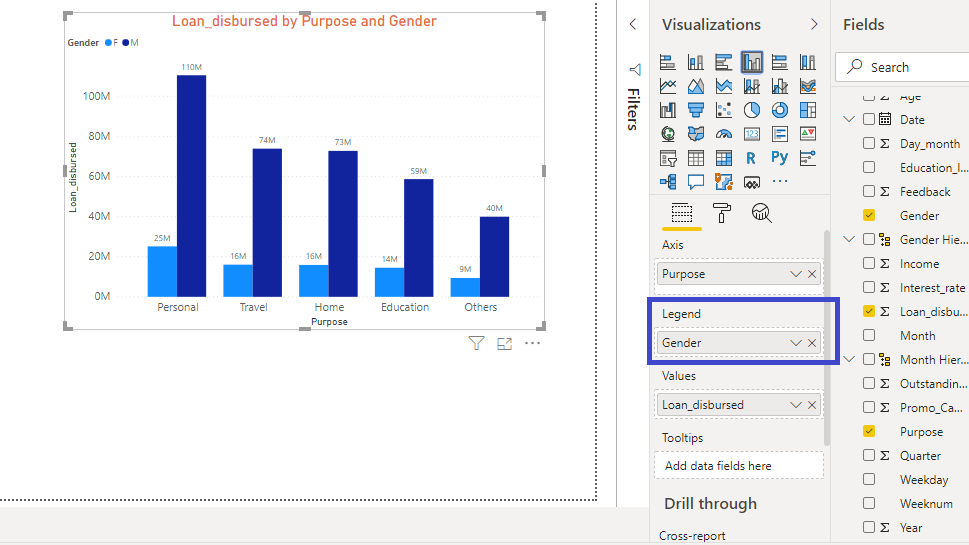Click the funnel chart visualization icon
The width and height of the screenshot is (969, 545).
[696, 110]
